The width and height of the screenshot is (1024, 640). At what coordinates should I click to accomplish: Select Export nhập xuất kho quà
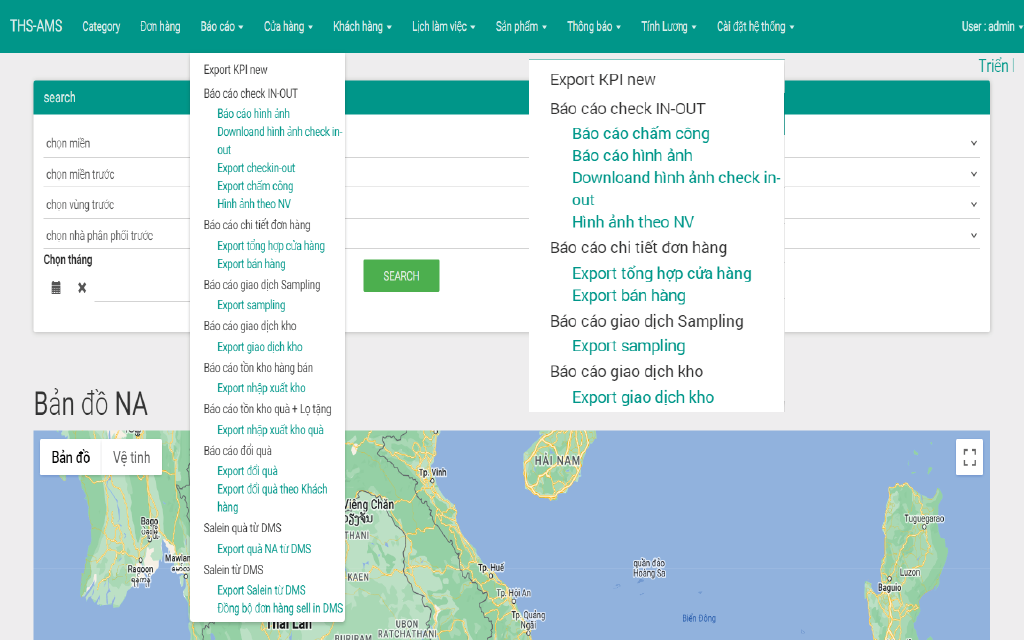coord(270,430)
